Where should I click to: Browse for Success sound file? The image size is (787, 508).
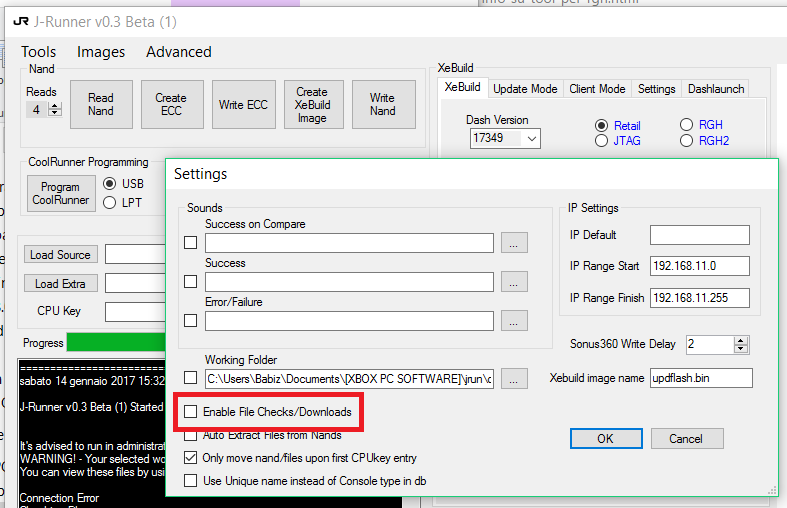coord(514,282)
